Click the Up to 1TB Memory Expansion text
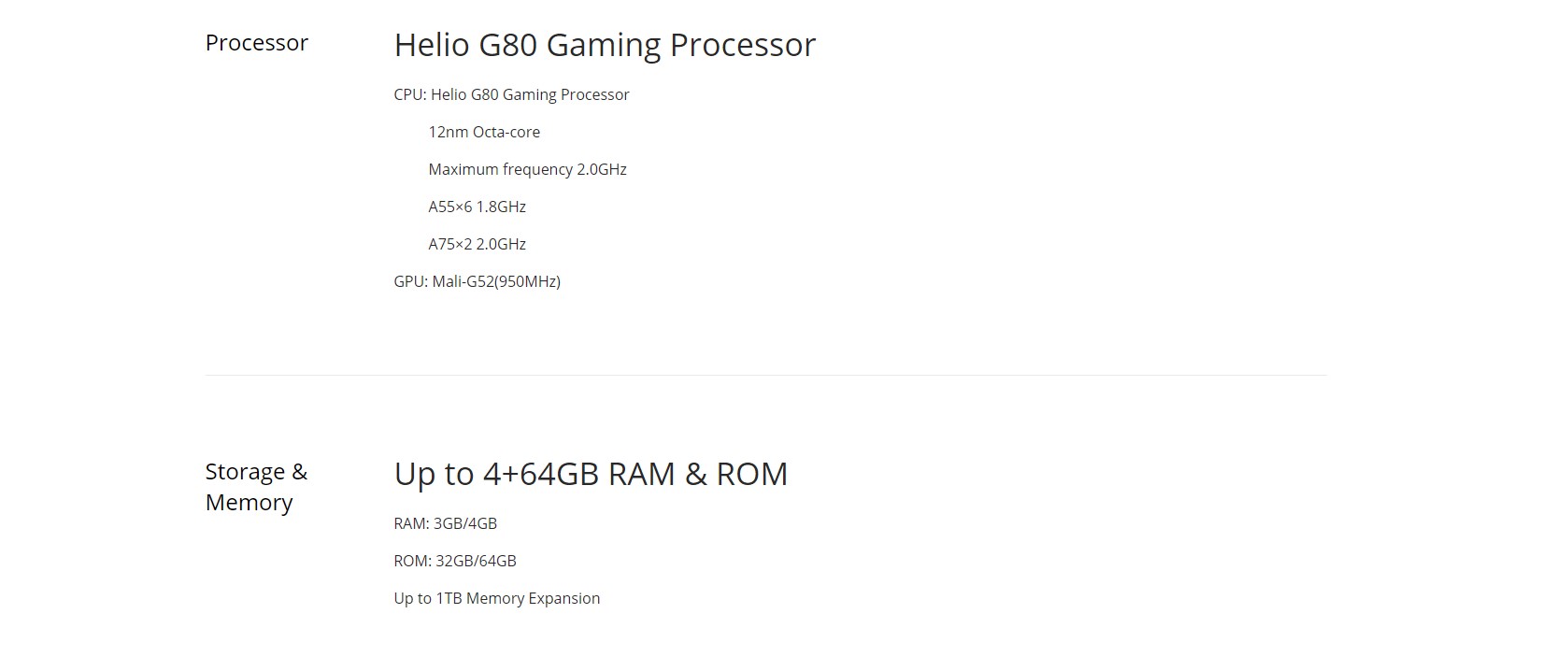 [496, 598]
